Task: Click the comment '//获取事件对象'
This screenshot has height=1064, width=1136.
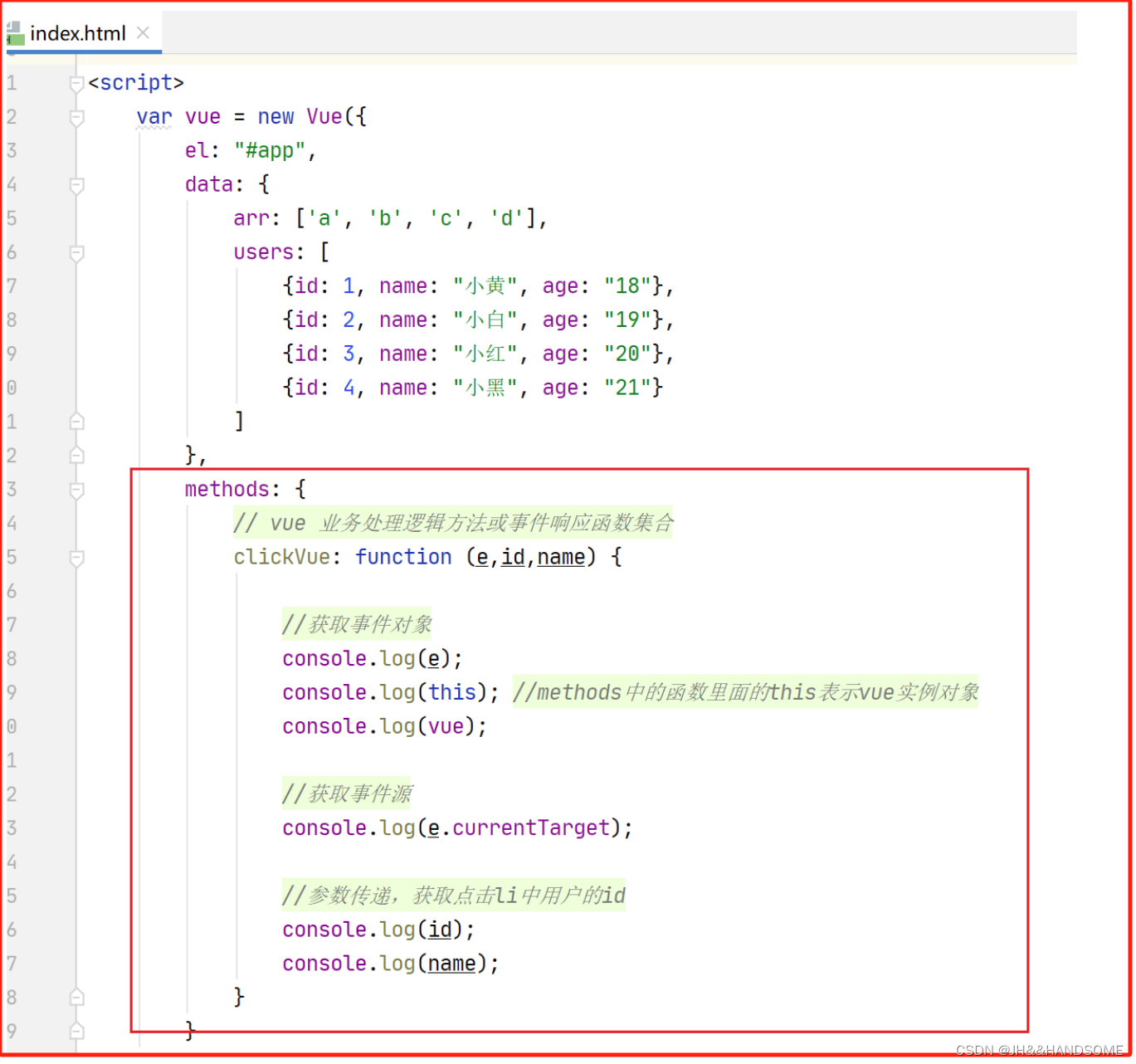Action: pyautogui.click(x=357, y=625)
